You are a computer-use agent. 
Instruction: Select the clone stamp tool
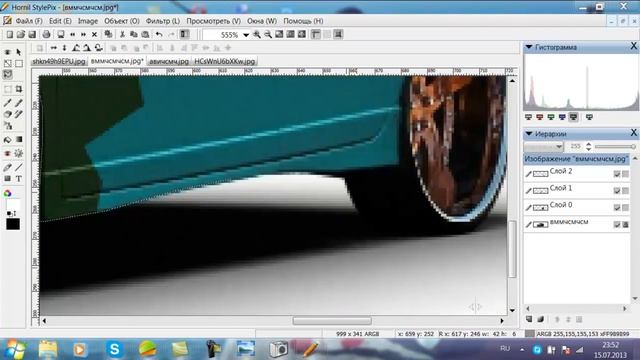tap(7, 126)
